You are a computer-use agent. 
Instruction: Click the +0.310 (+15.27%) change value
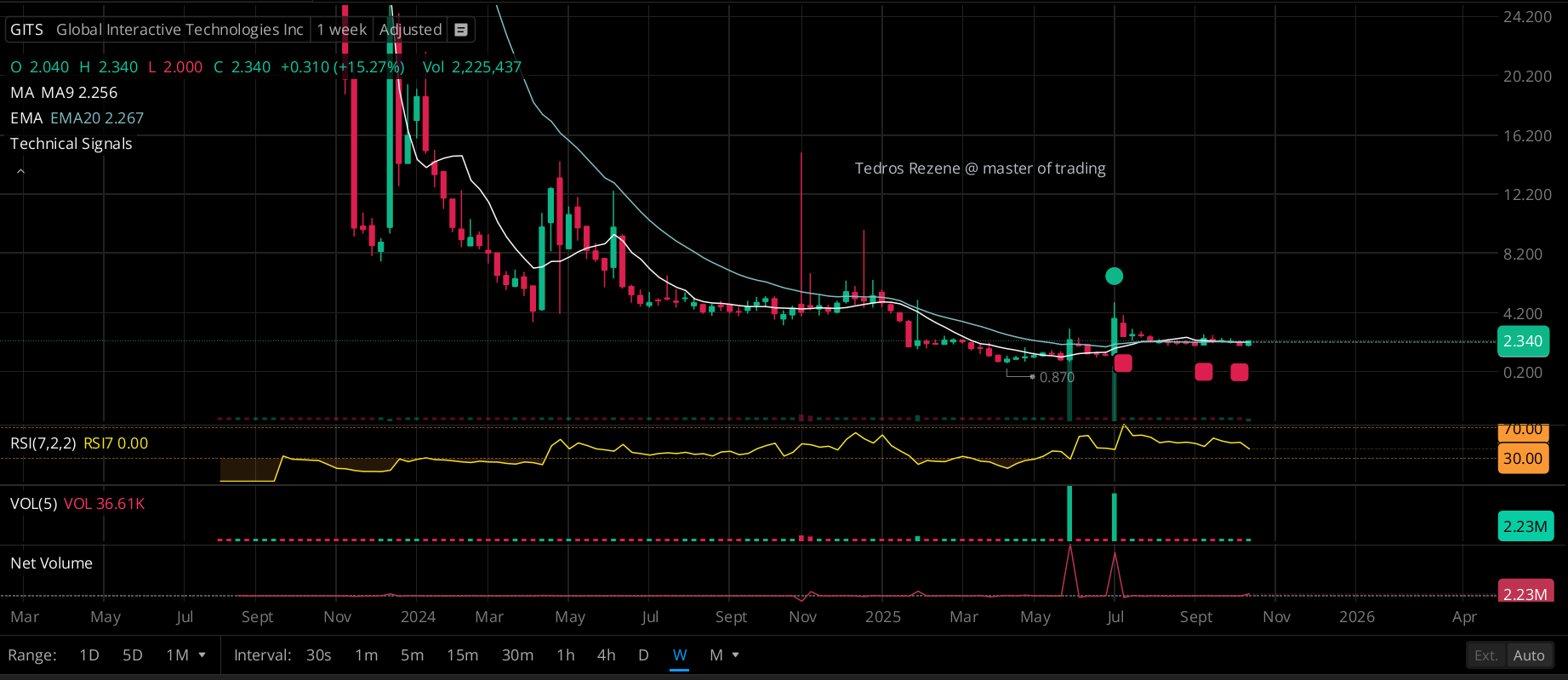342,66
